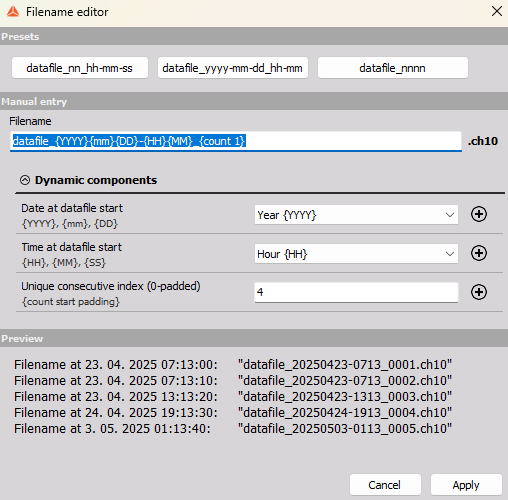Image resolution: width=508 pixels, height=500 pixels.
Task: Collapse the Dynamic components section
Action: [x=25, y=180]
